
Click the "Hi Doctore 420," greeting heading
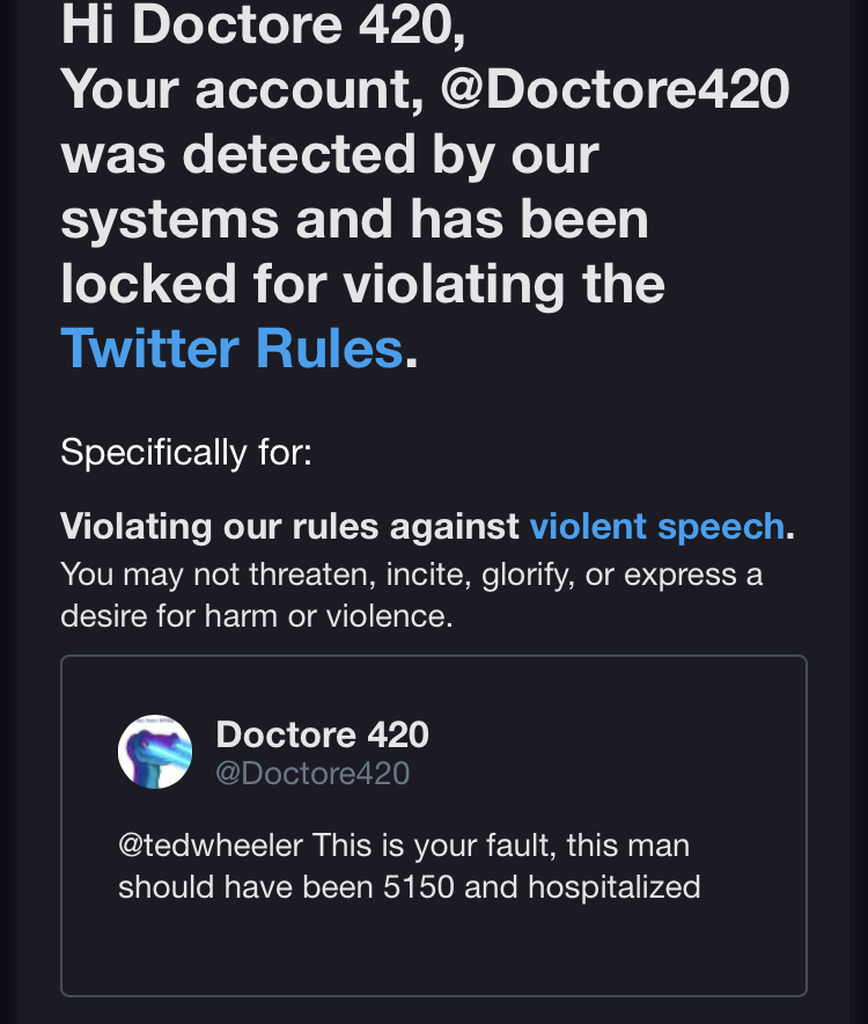click(x=263, y=24)
